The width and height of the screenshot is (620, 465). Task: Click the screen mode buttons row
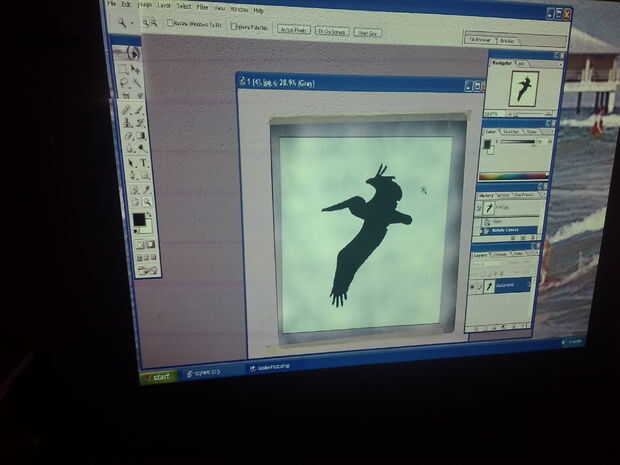tap(146, 258)
